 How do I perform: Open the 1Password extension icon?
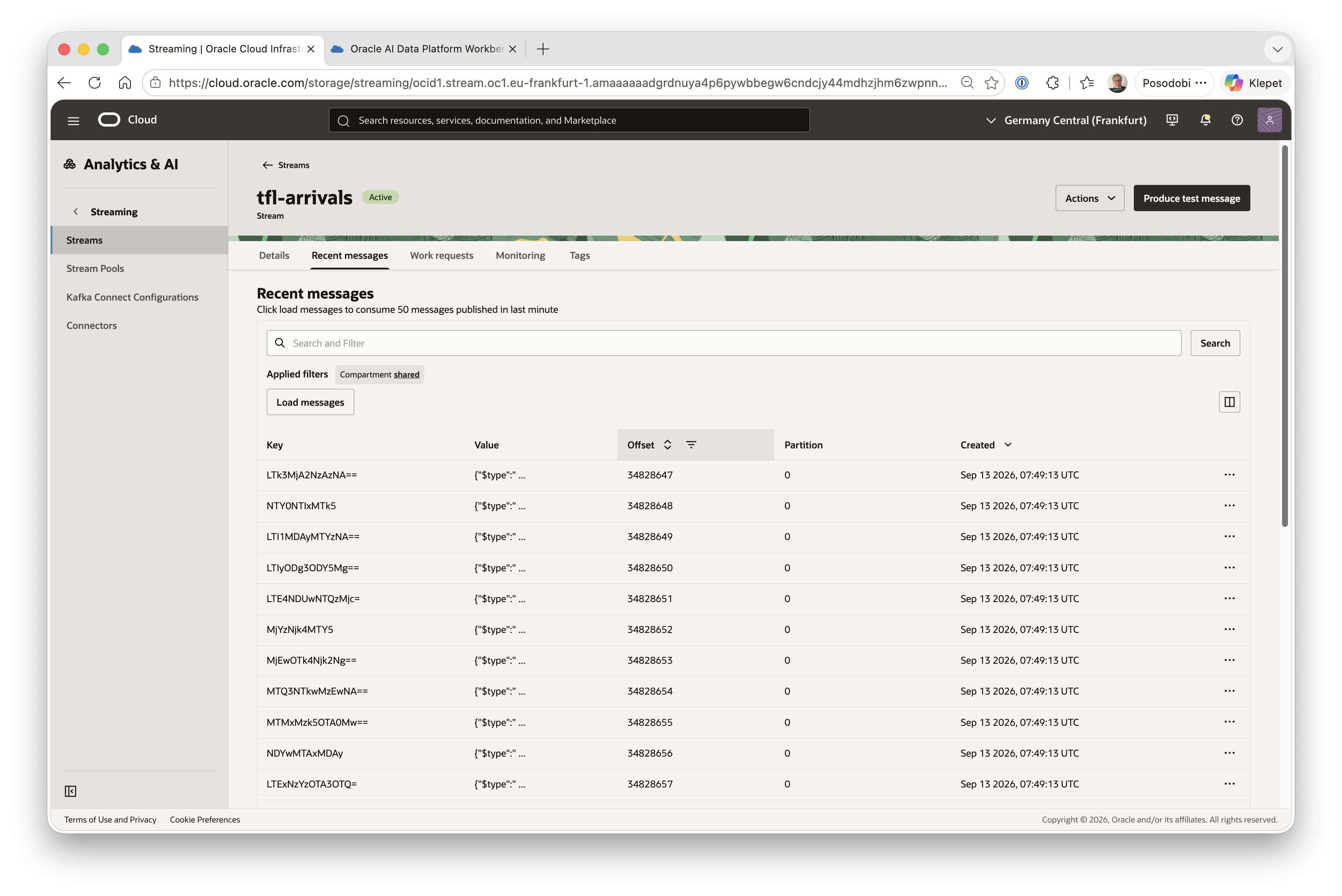pyautogui.click(x=1021, y=83)
